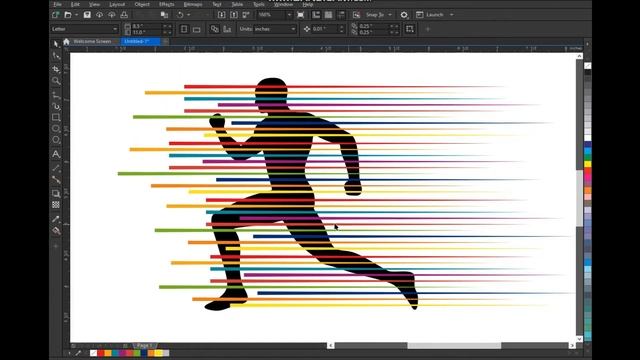Click the Open folder icon
Screen dimensions: 640x360
point(68,15)
